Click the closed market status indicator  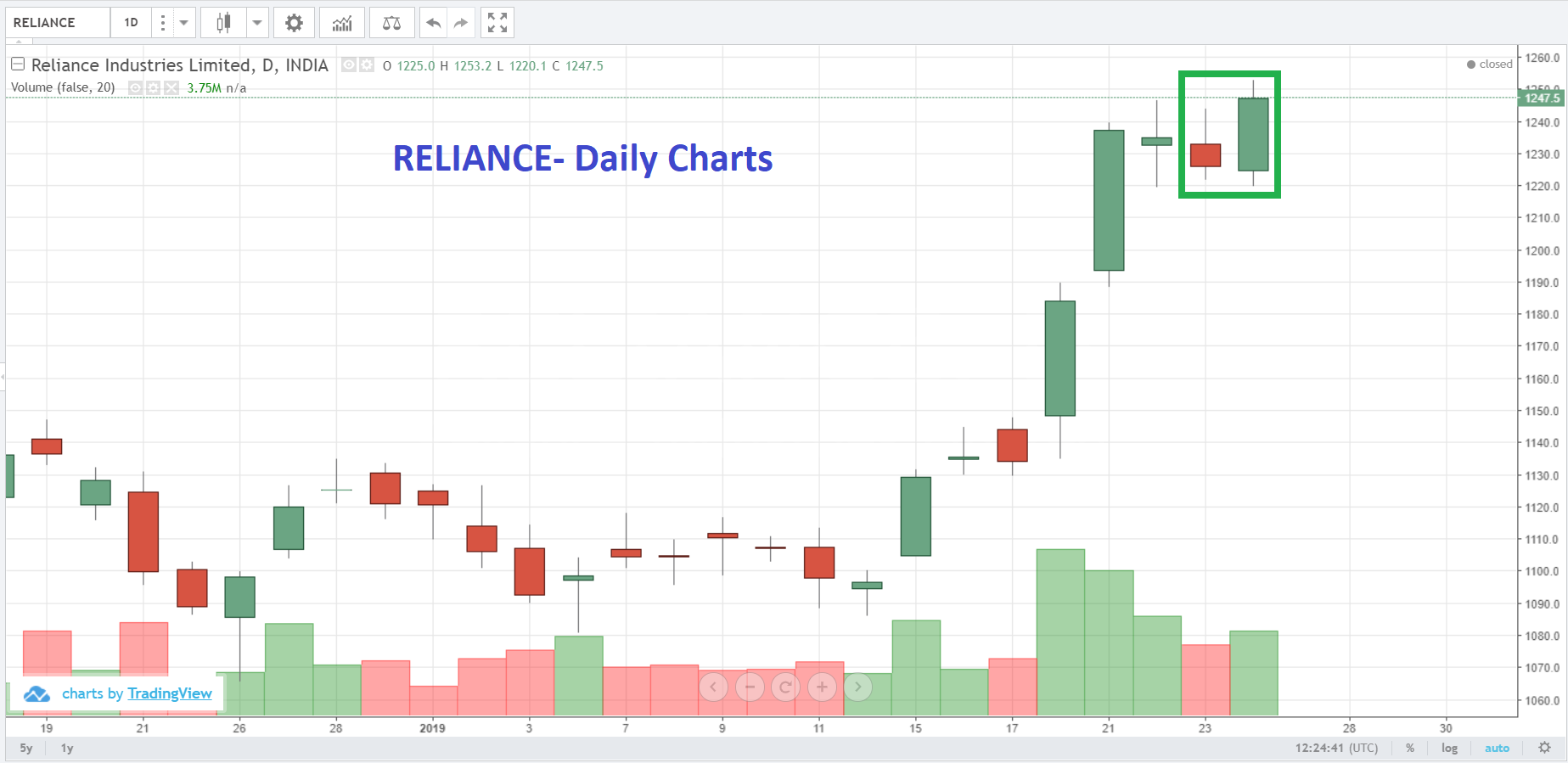[x=1490, y=64]
